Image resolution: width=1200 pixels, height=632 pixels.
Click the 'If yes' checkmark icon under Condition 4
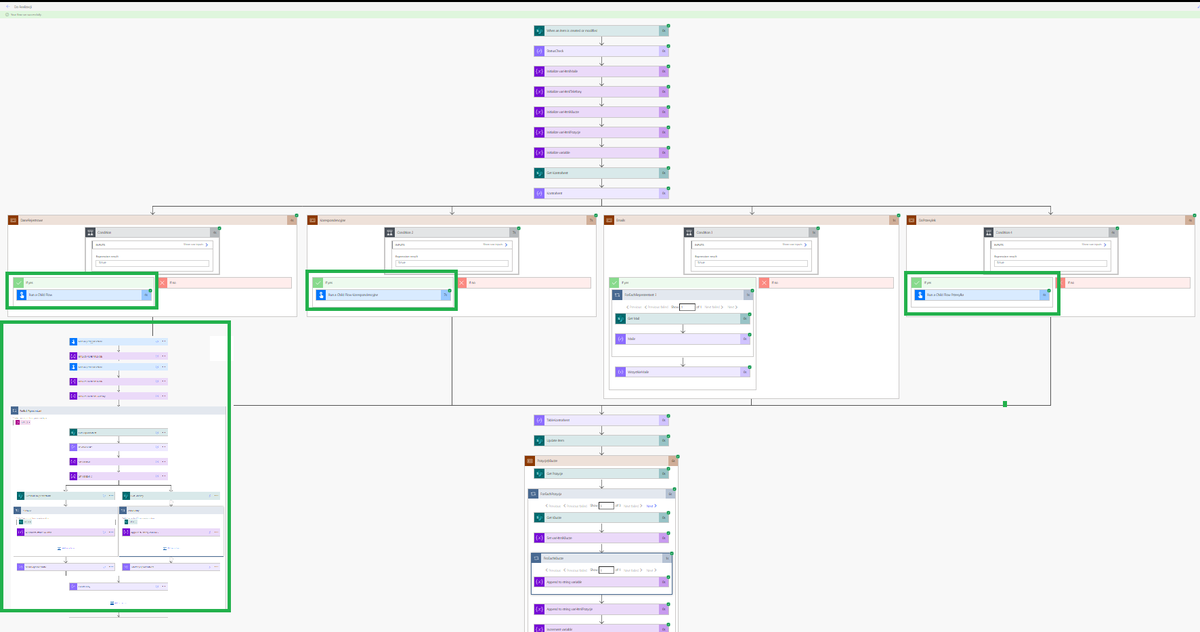tap(917, 283)
